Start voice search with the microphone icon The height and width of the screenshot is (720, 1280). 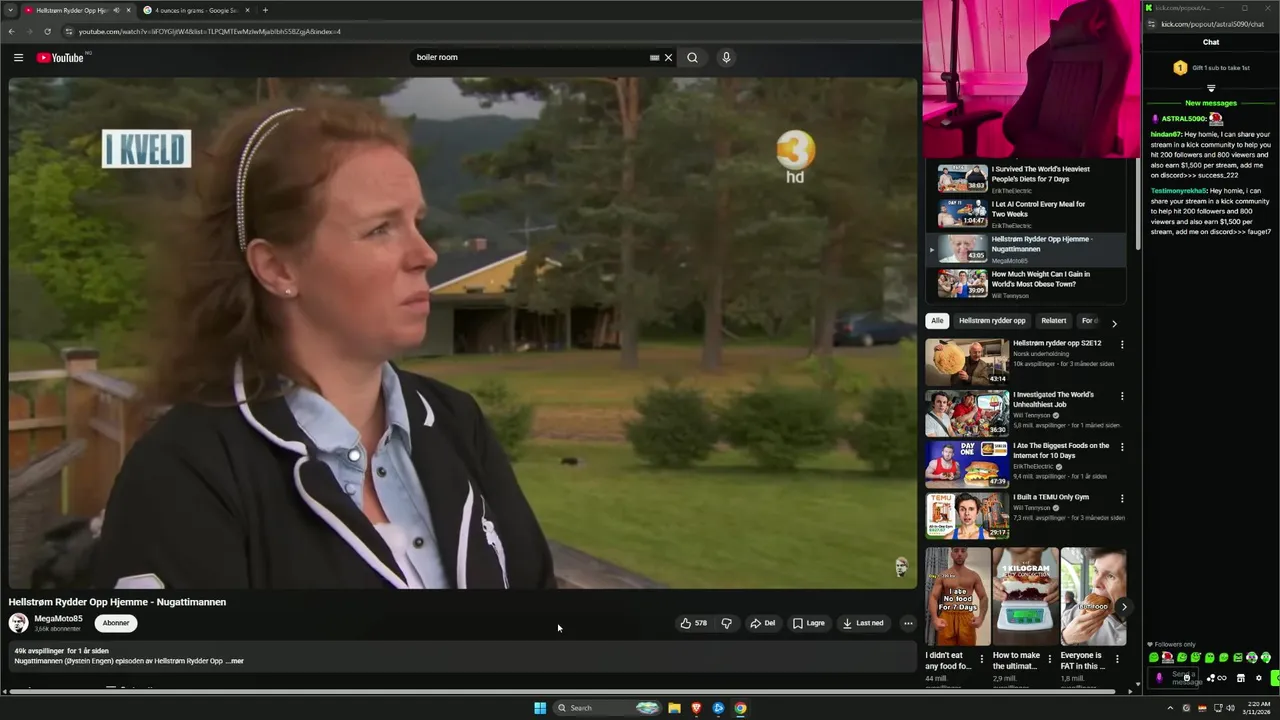pos(726,58)
